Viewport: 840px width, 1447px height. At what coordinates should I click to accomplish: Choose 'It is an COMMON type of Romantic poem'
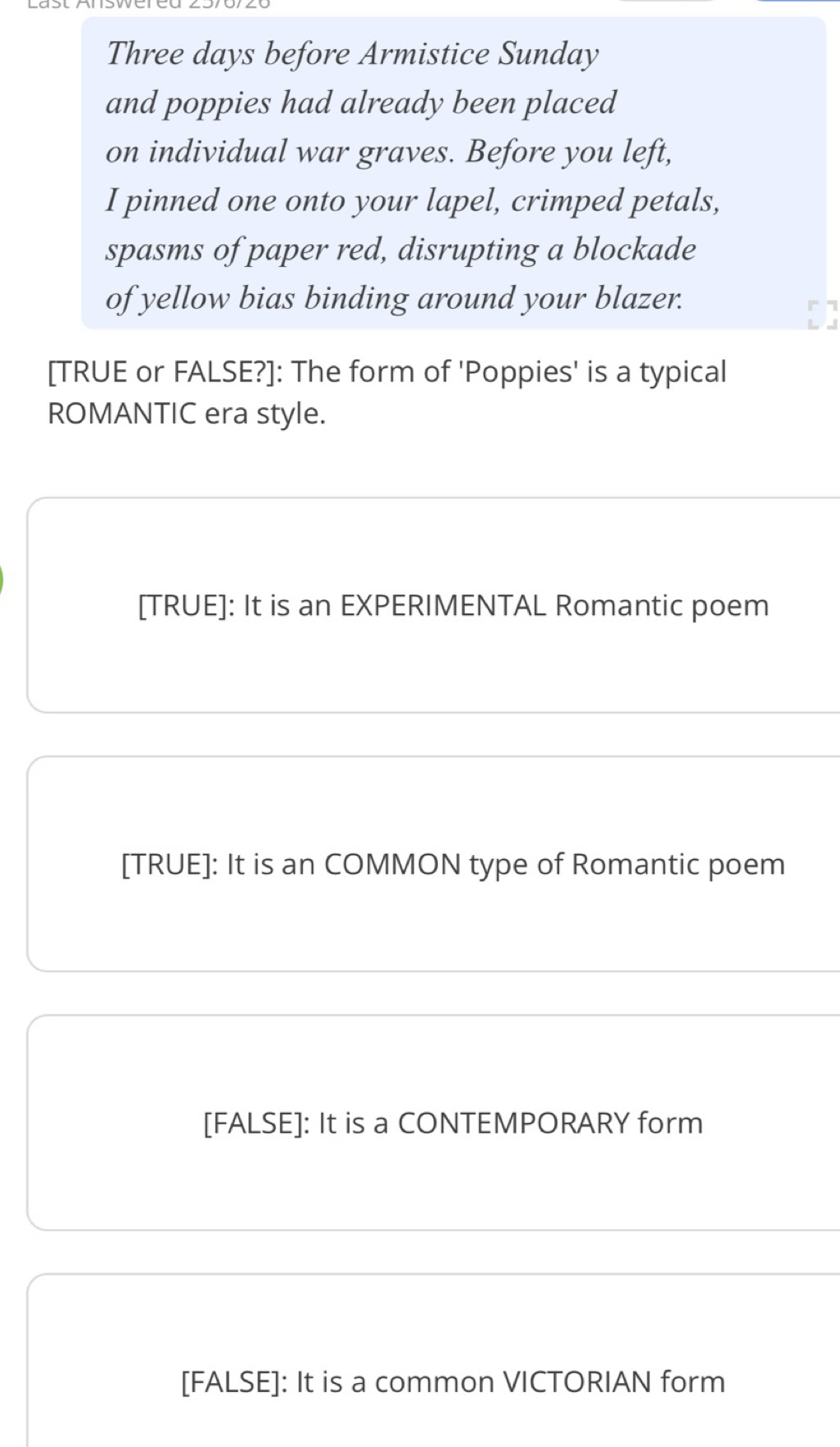pyautogui.click(x=434, y=864)
